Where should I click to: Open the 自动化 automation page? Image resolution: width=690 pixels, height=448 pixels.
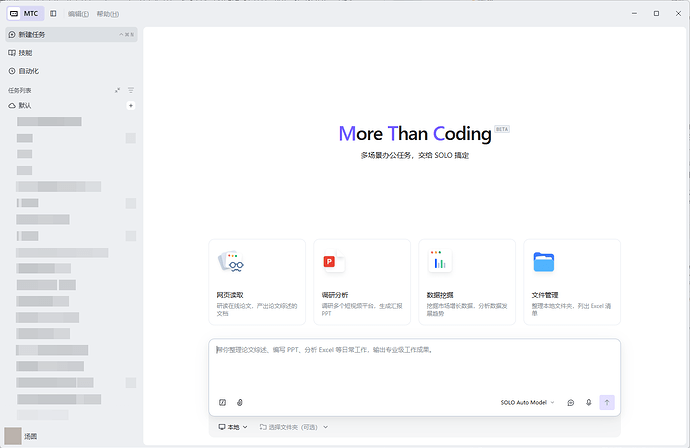pos(71,71)
